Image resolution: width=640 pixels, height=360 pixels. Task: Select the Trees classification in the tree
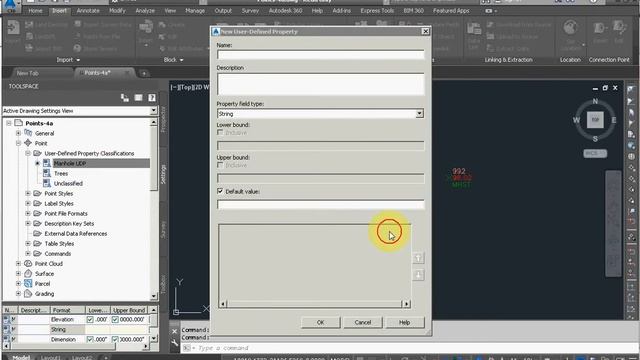click(x=61, y=173)
